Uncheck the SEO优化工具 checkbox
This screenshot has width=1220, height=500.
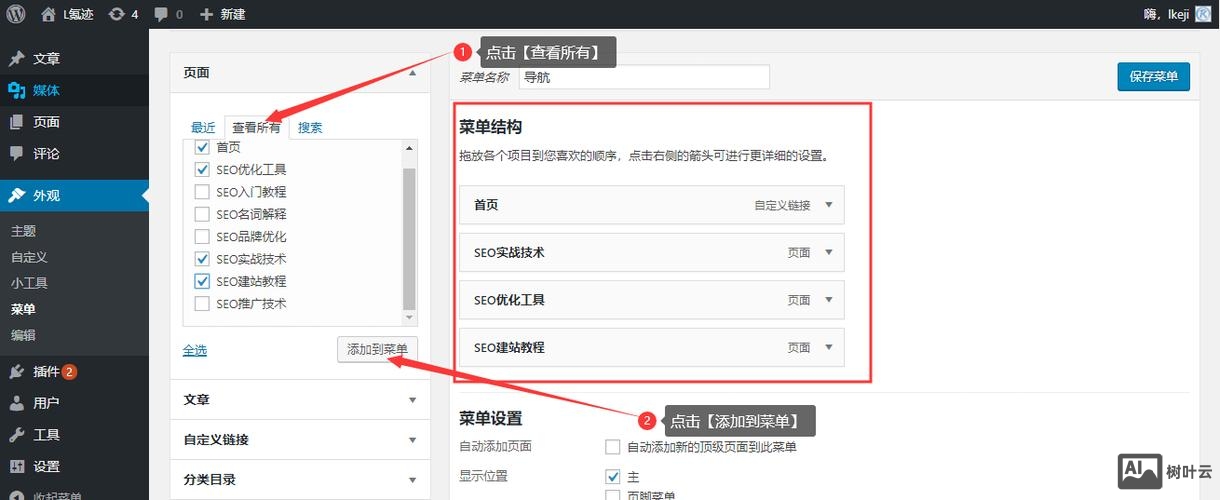(201, 169)
